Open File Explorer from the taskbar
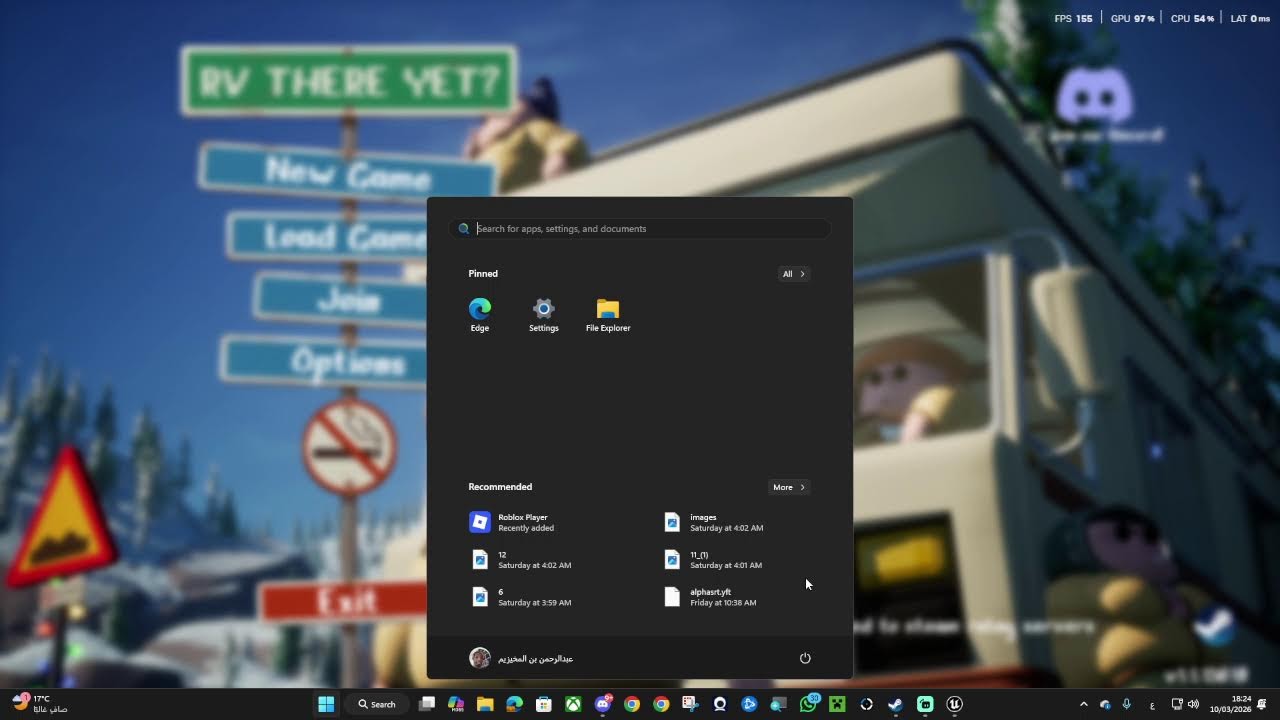Image resolution: width=1280 pixels, height=720 pixels. pyautogui.click(x=485, y=704)
